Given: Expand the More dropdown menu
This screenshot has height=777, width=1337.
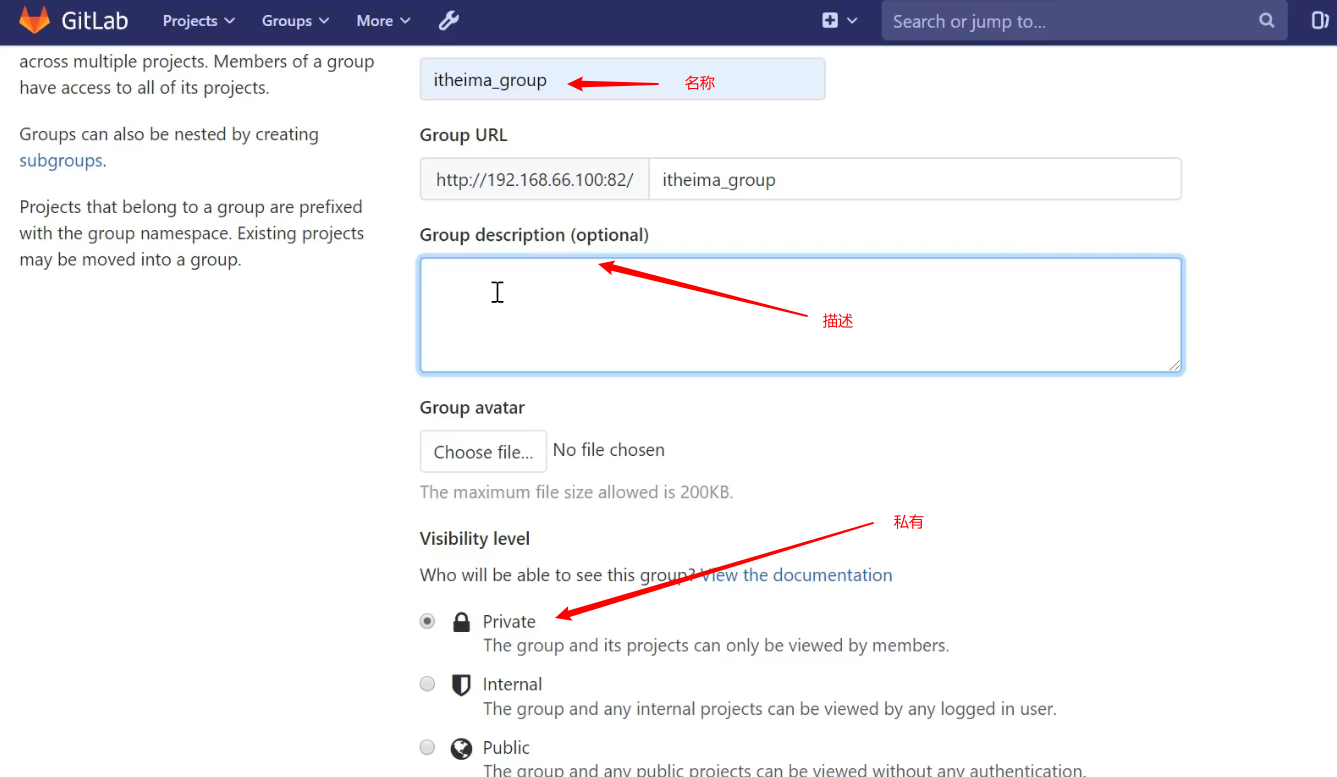Looking at the screenshot, I should coord(383,20).
